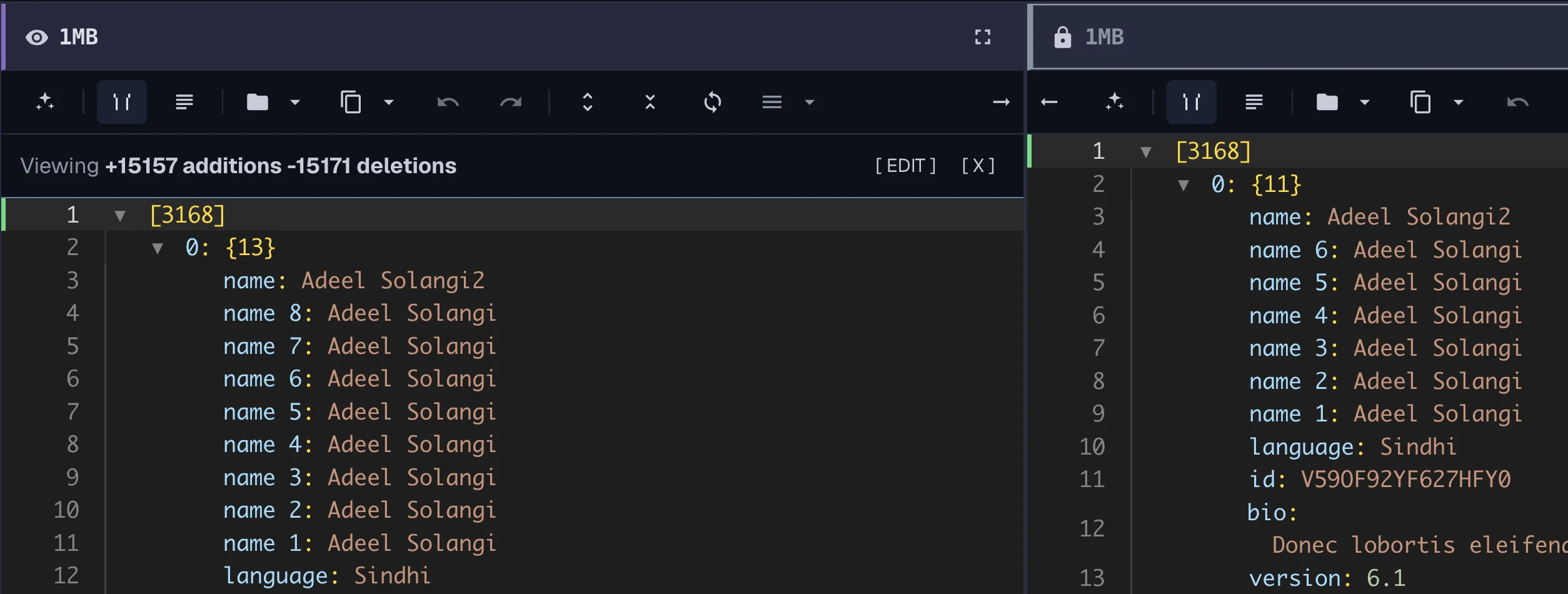Click the sparkle magic icon in right toolbar
Screen dimensions: 1568x594
point(1115,102)
